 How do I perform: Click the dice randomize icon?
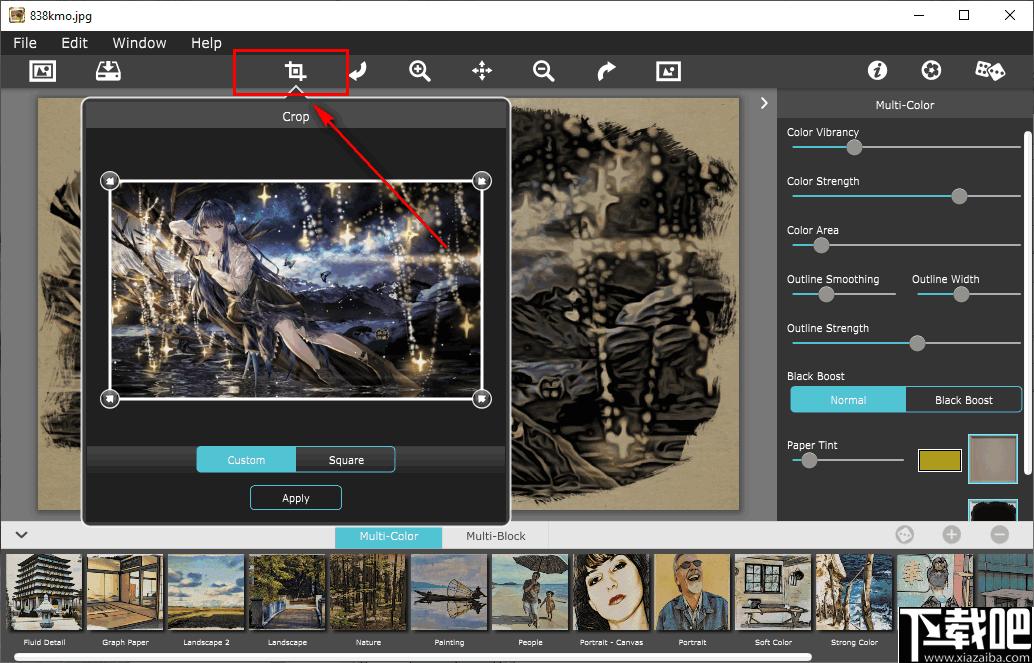click(990, 71)
